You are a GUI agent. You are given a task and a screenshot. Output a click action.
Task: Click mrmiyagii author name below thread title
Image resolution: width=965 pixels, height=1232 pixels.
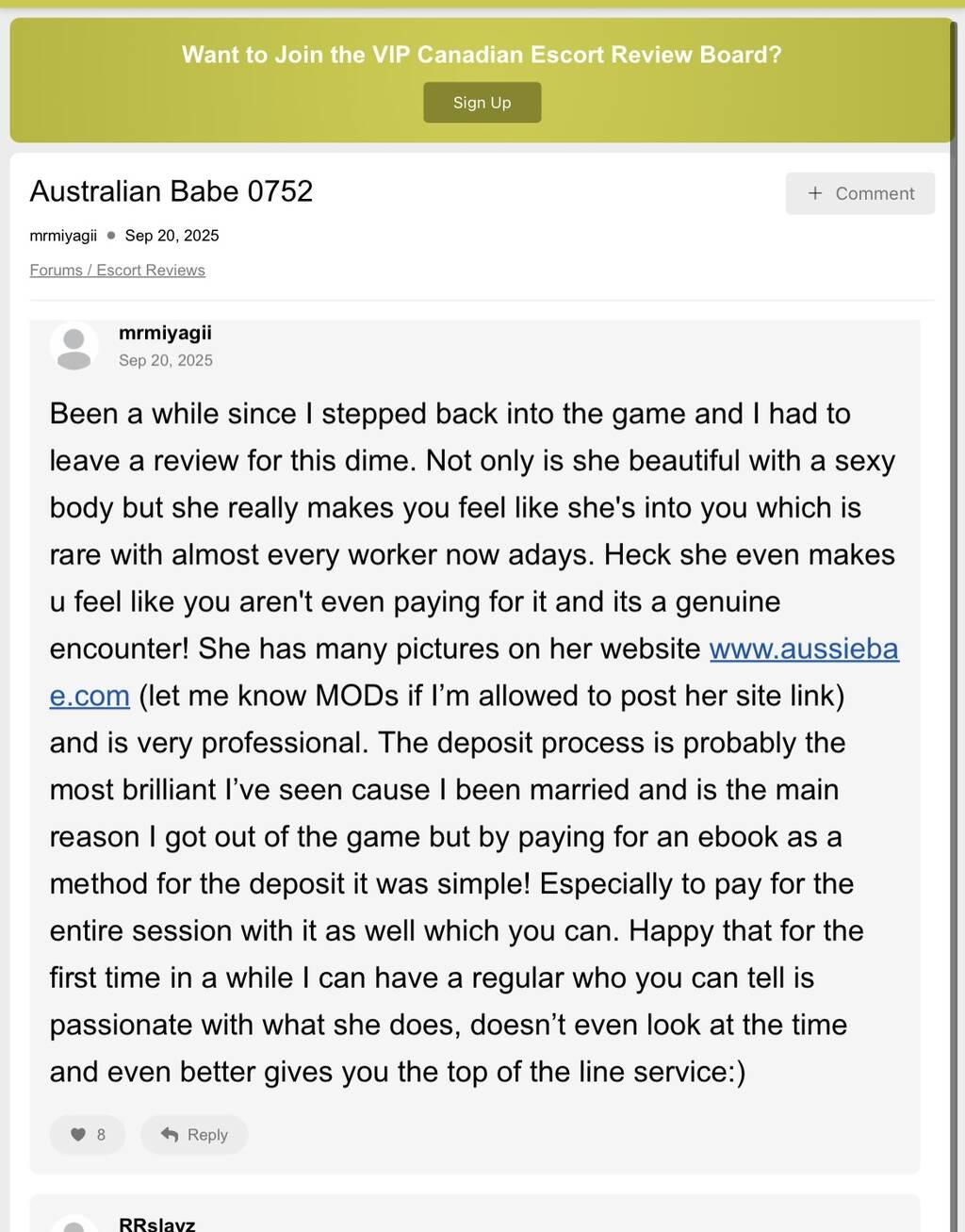63,236
